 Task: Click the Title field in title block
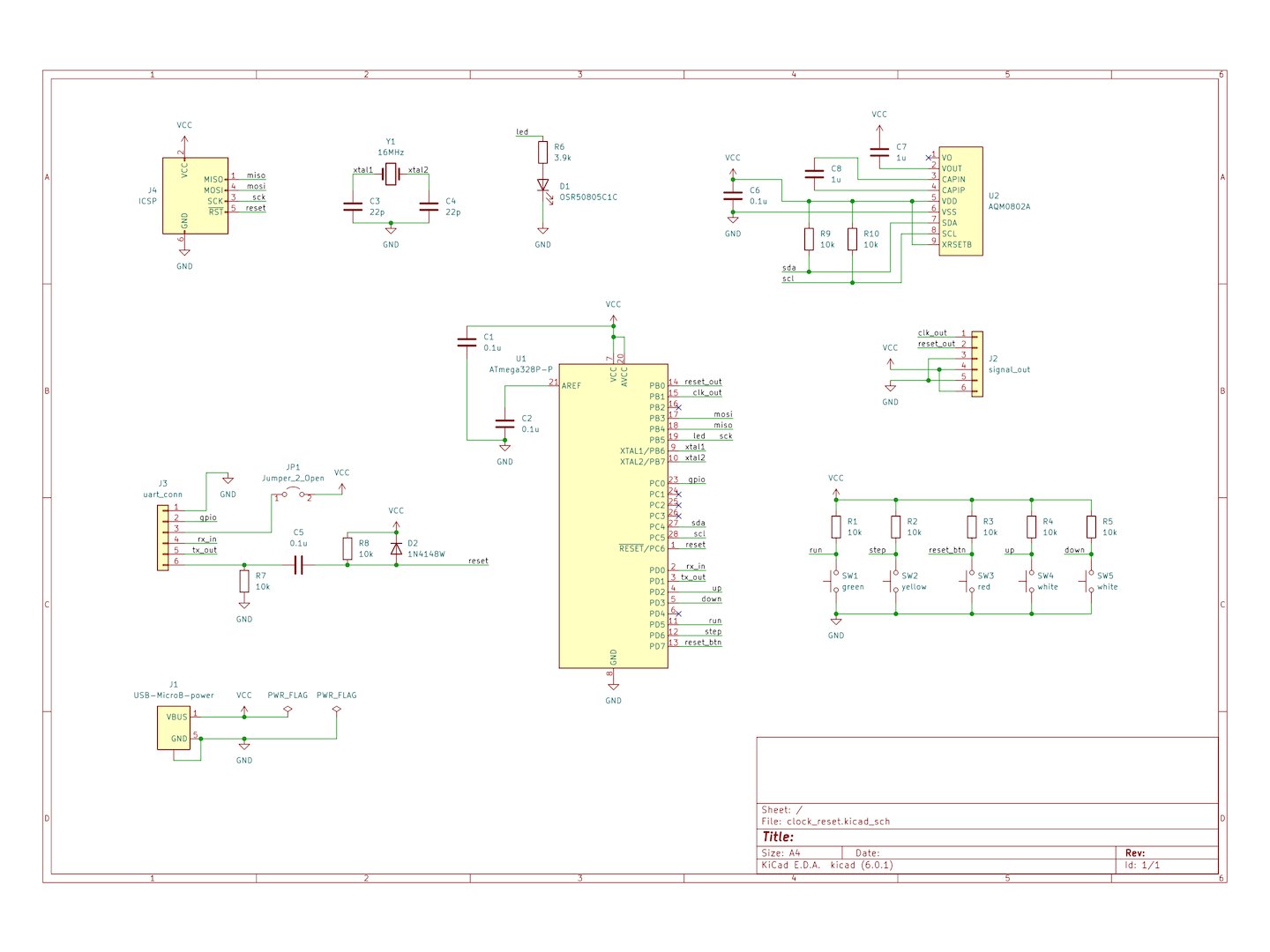(x=779, y=837)
